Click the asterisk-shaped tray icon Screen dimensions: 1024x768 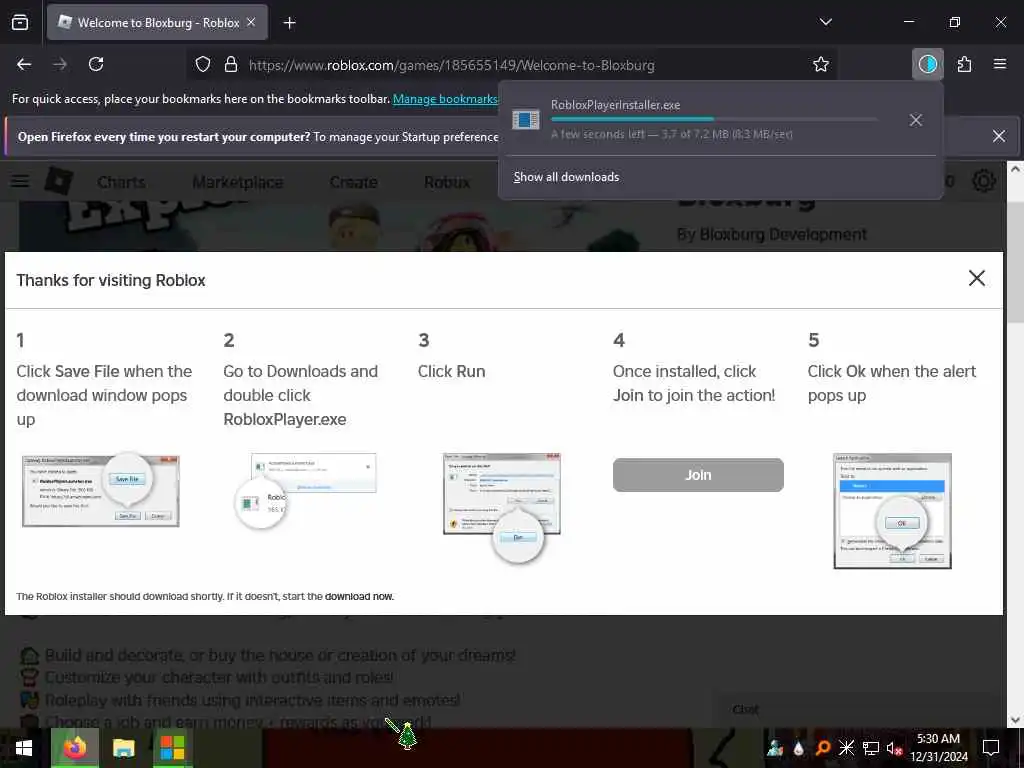tap(846, 748)
